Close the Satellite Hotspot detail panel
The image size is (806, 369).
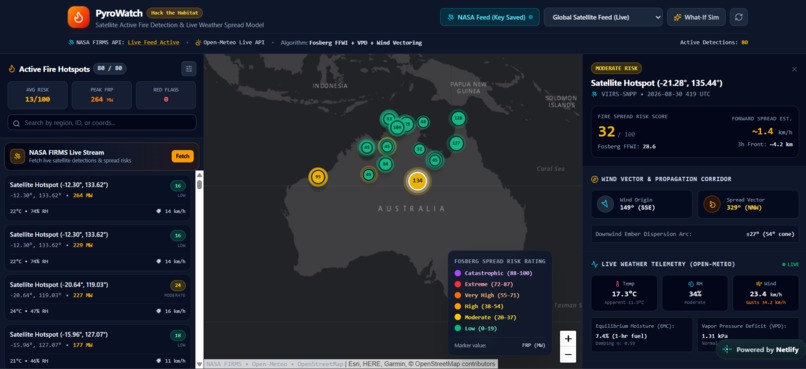pos(795,68)
